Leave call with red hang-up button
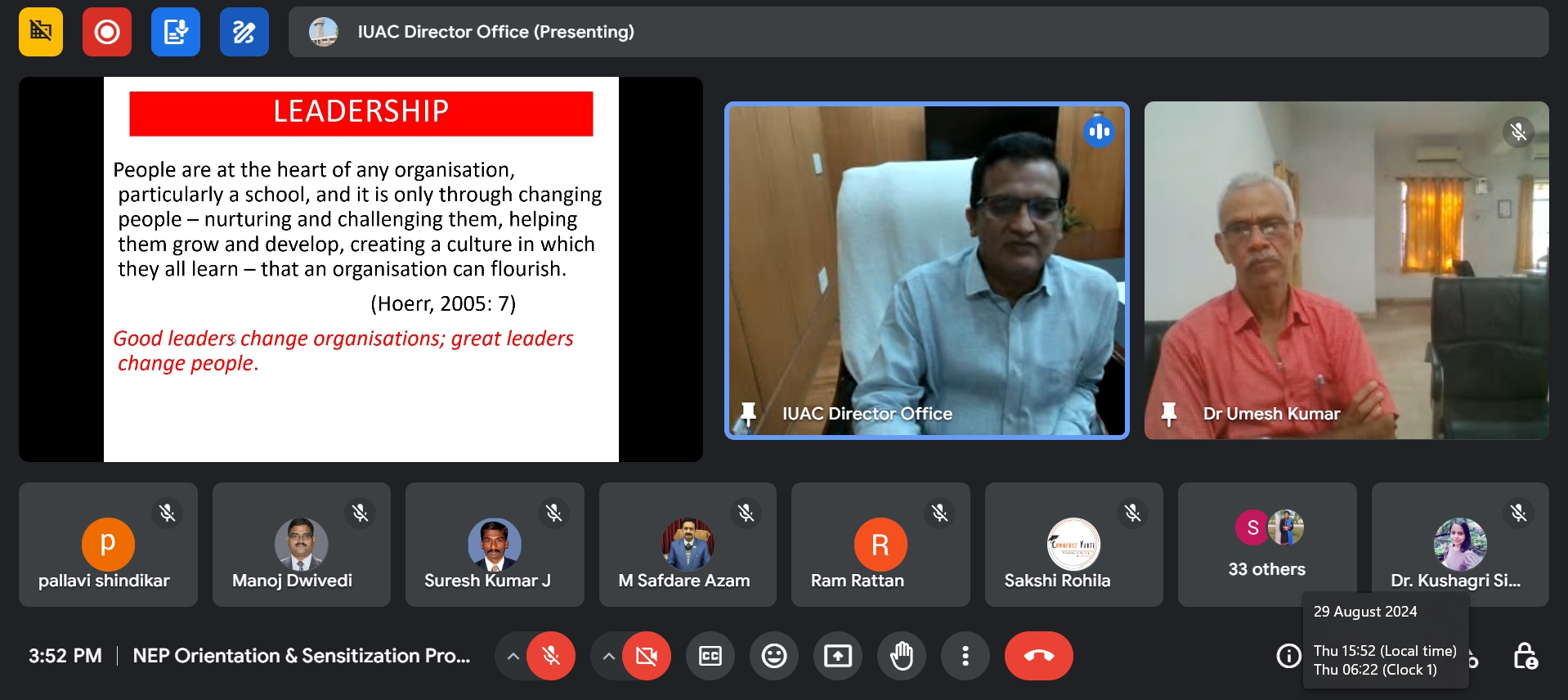Image resolution: width=1568 pixels, height=700 pixels. 1038,656
